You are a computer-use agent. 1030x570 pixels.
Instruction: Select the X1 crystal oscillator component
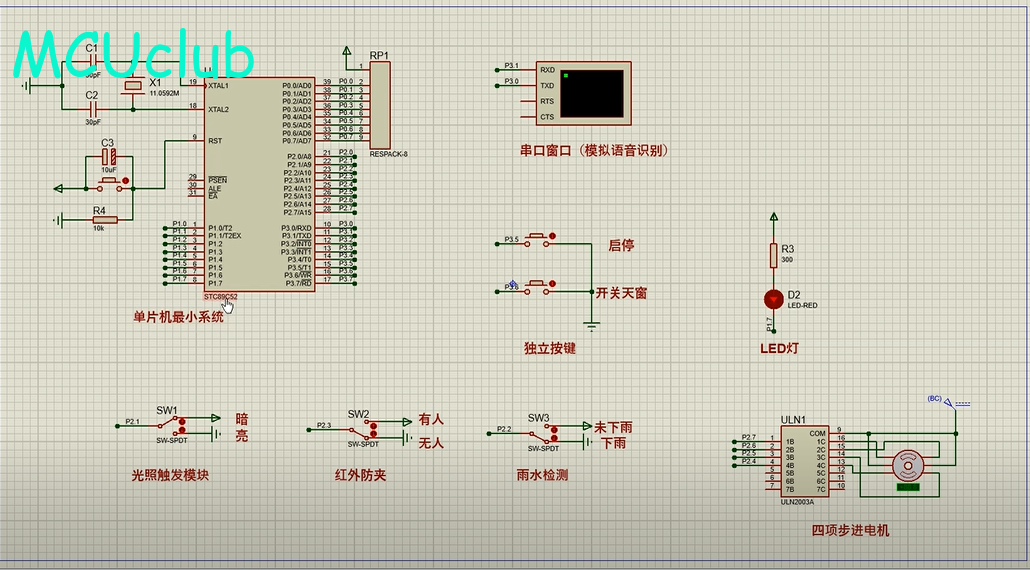point(133,90)
